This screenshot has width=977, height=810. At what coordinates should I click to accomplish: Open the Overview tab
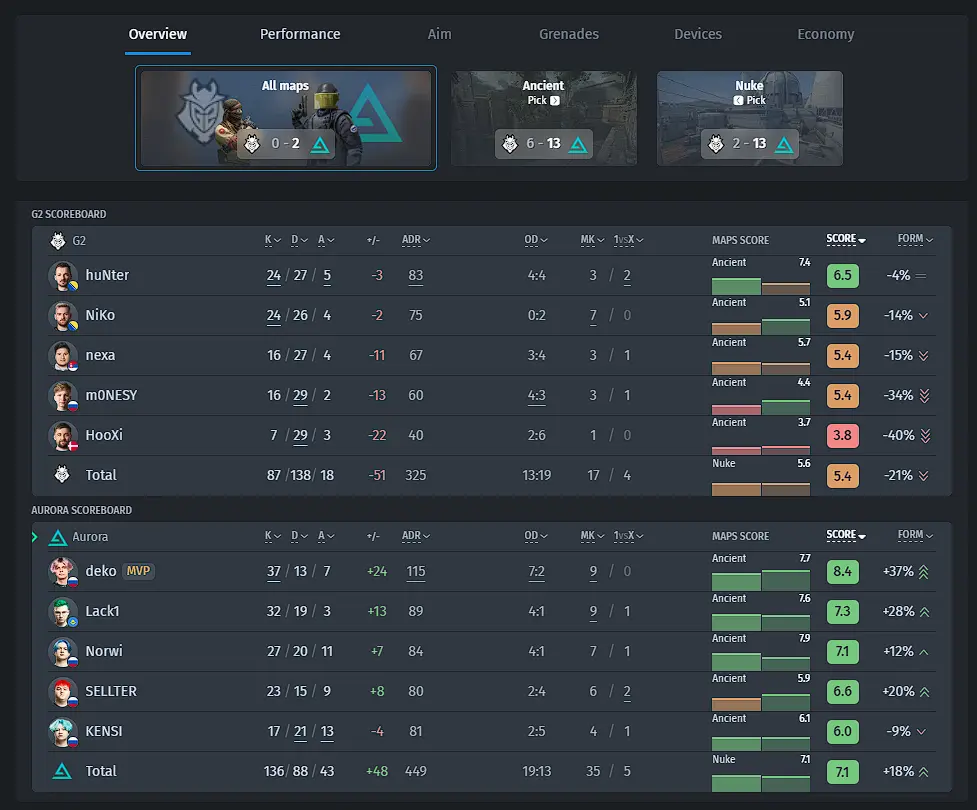(x=158, y=34)
